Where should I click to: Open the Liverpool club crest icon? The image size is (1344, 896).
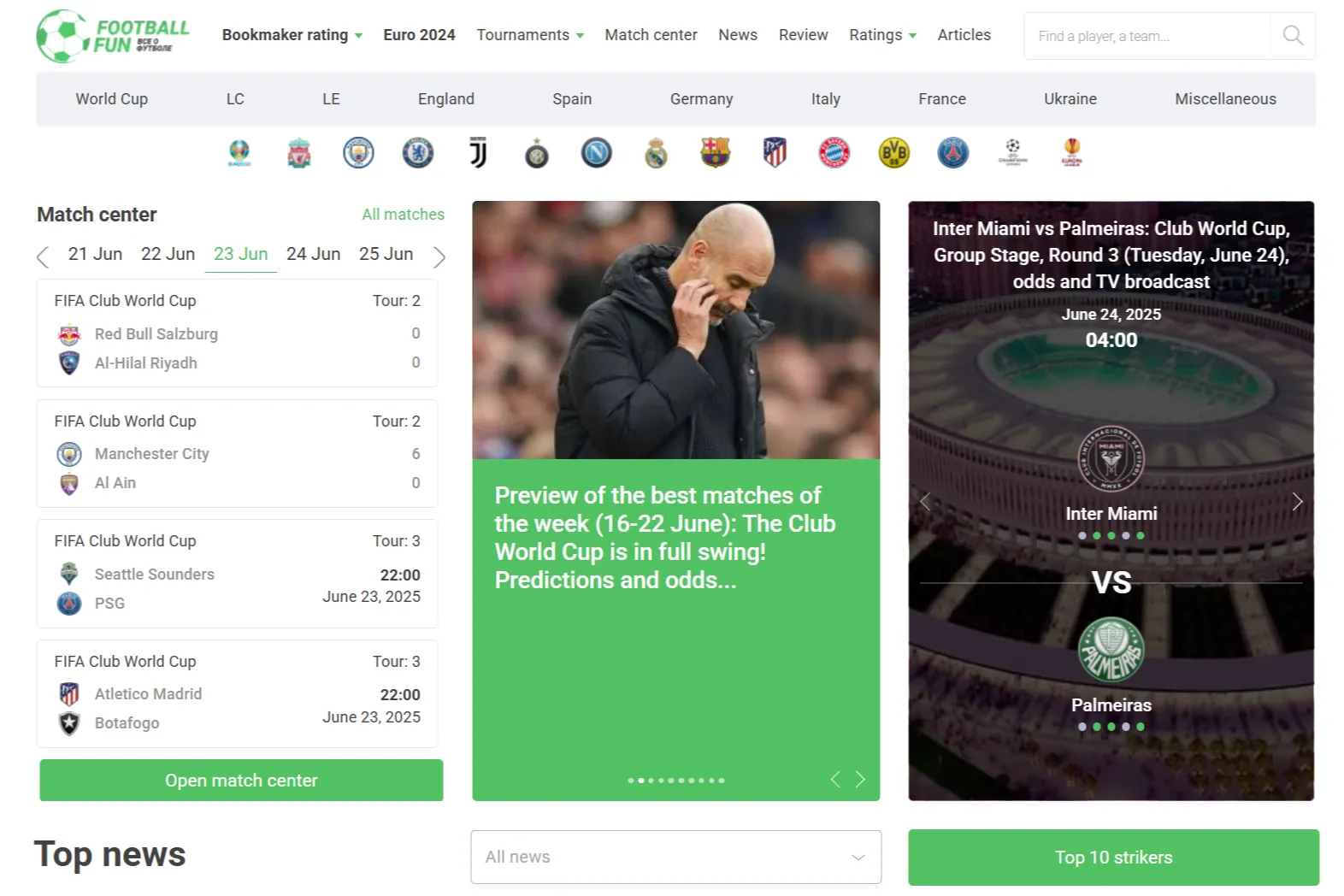click(x=298, y=153)
